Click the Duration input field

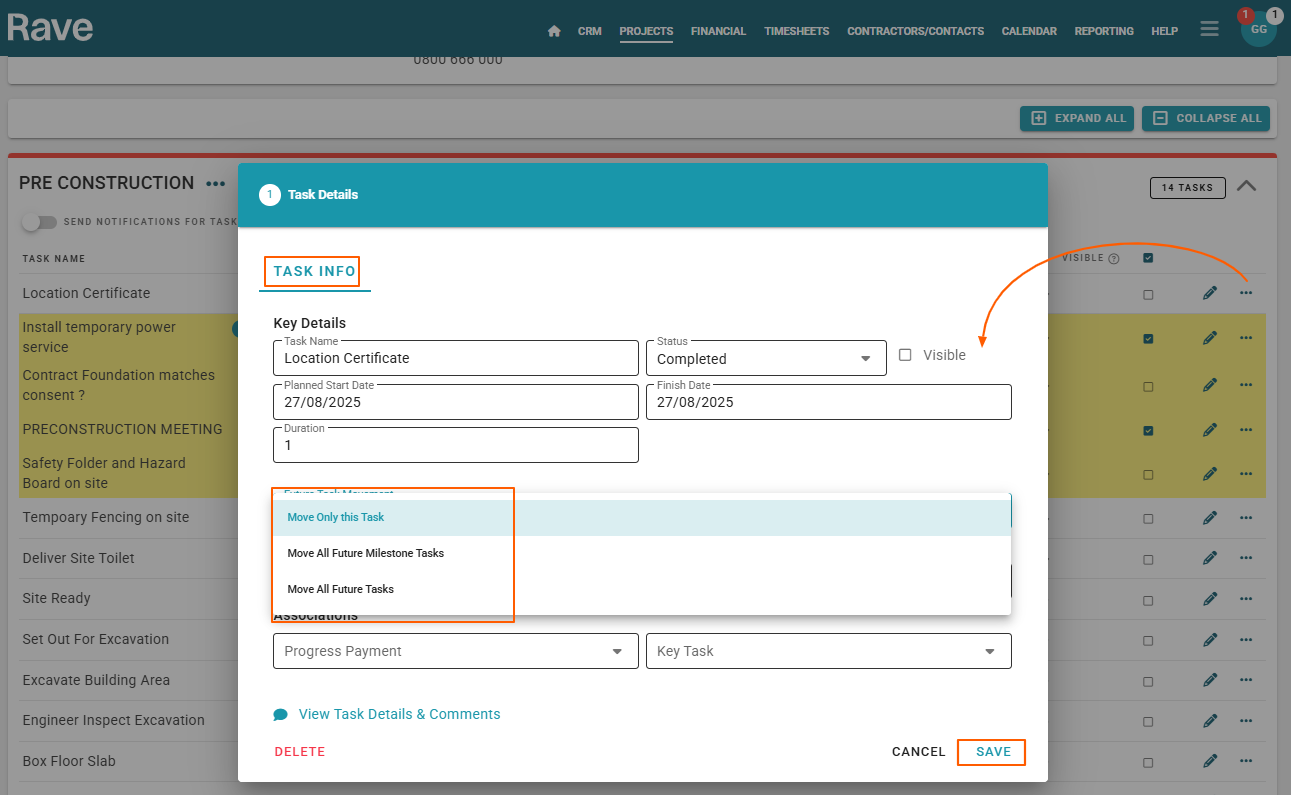pyautogui.click(x=455, y=445)
